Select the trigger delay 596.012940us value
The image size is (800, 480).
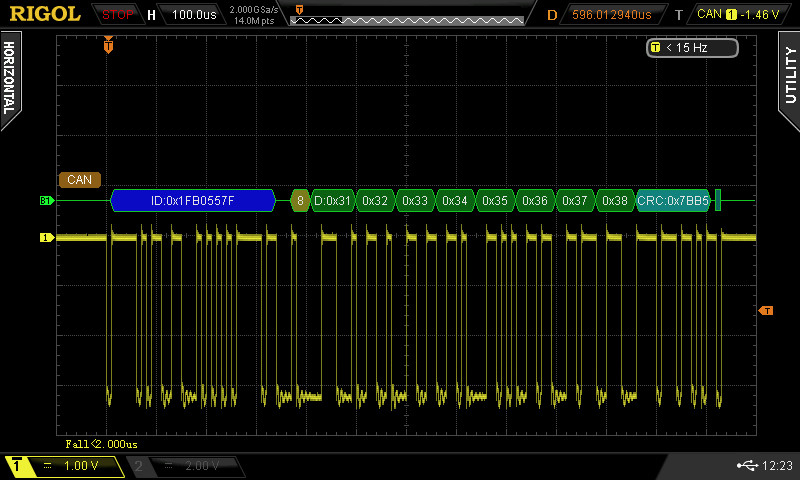[611, 15]
